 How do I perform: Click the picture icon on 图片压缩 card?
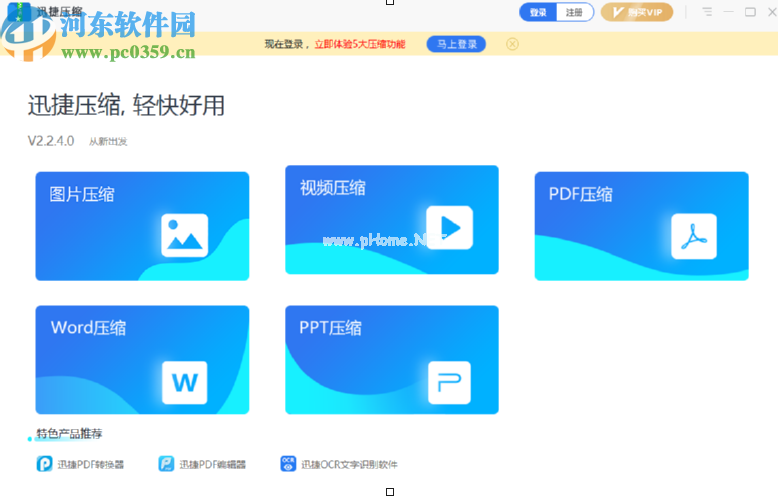coord(185,236)
